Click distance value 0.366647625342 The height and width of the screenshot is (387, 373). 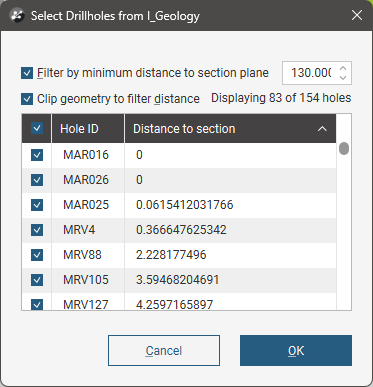point(181,230)
